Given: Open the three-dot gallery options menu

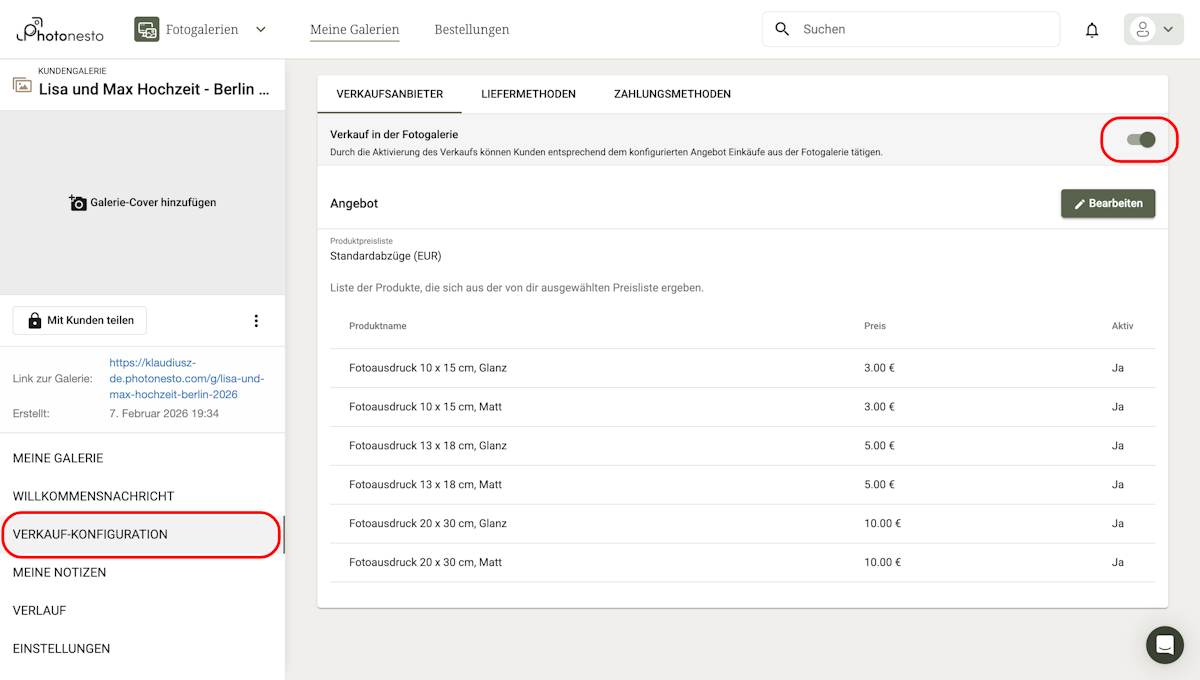Looking at the screenshot, I should 256,320.
